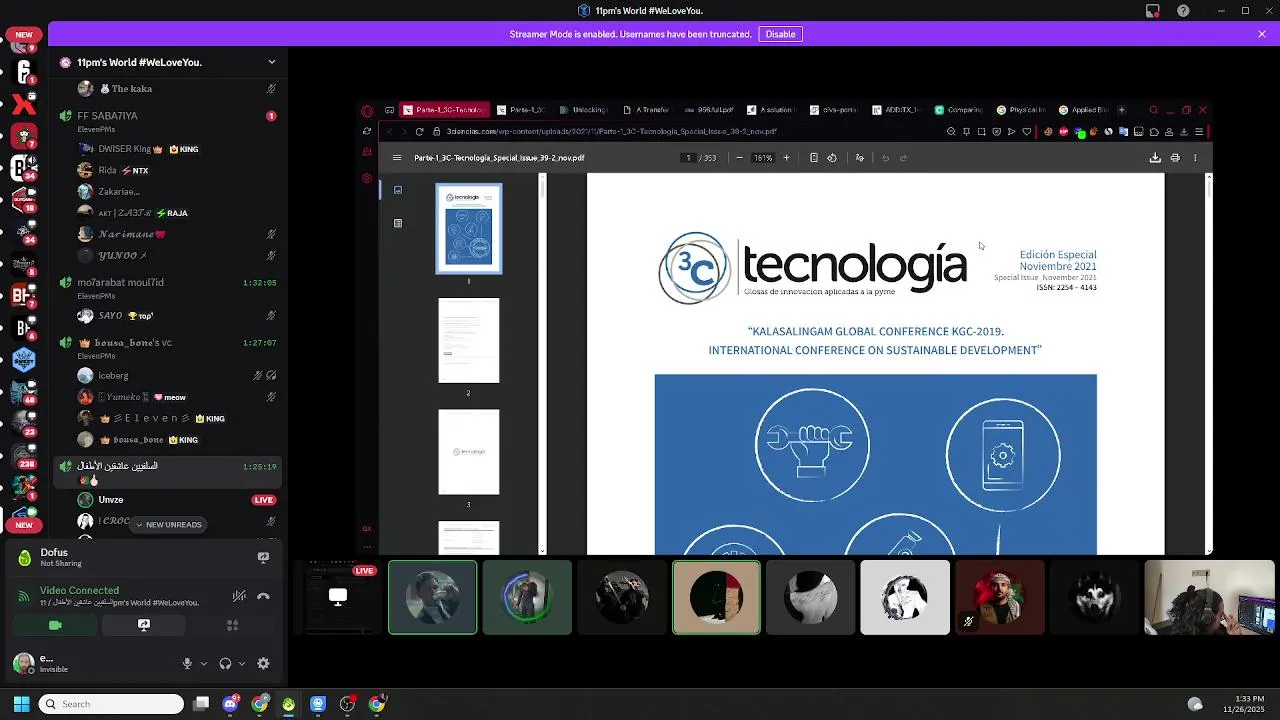1280x720 pixels.
Task: Switch to the Applied browser tab
Action: tap(1083, 110)
